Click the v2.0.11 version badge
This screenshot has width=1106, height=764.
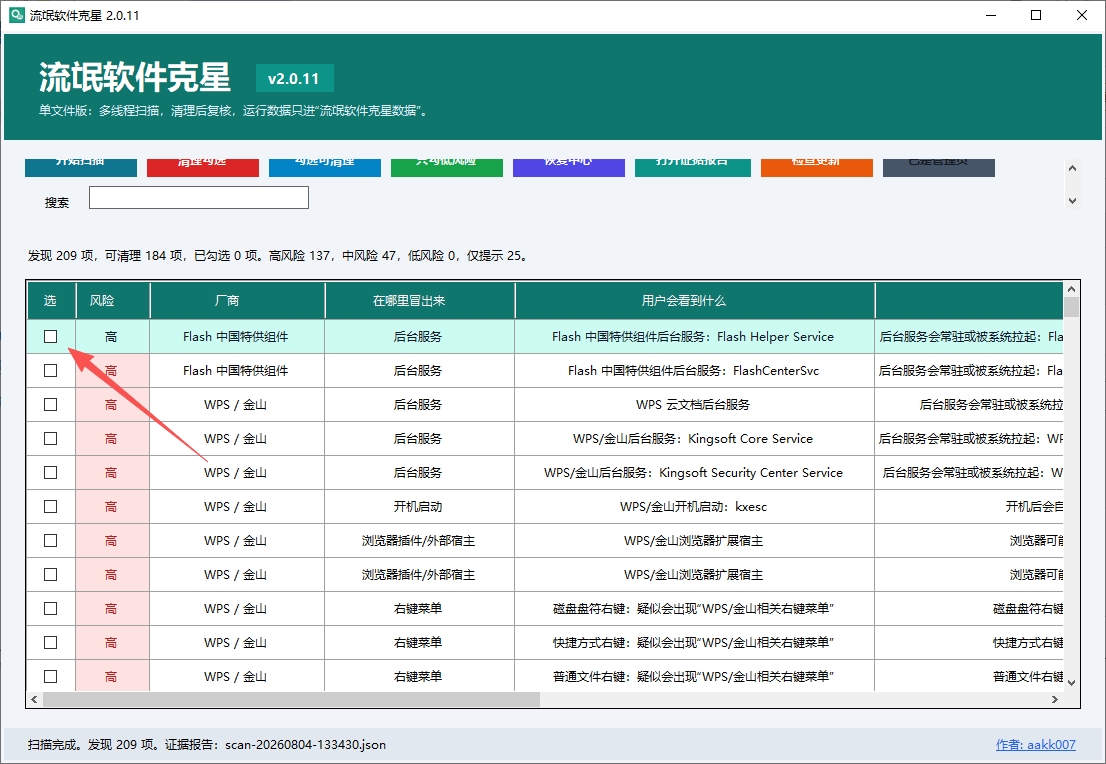pos(294,78)
